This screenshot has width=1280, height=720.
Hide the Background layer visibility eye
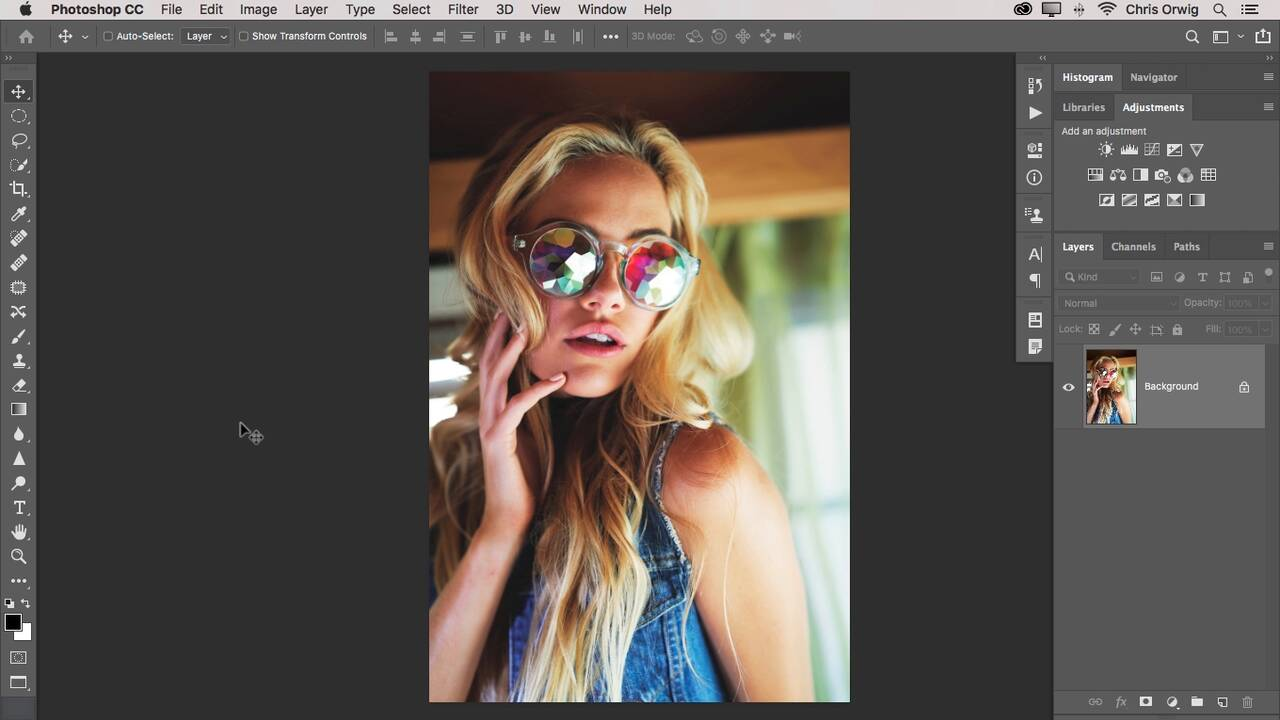tap(1068, 387)
